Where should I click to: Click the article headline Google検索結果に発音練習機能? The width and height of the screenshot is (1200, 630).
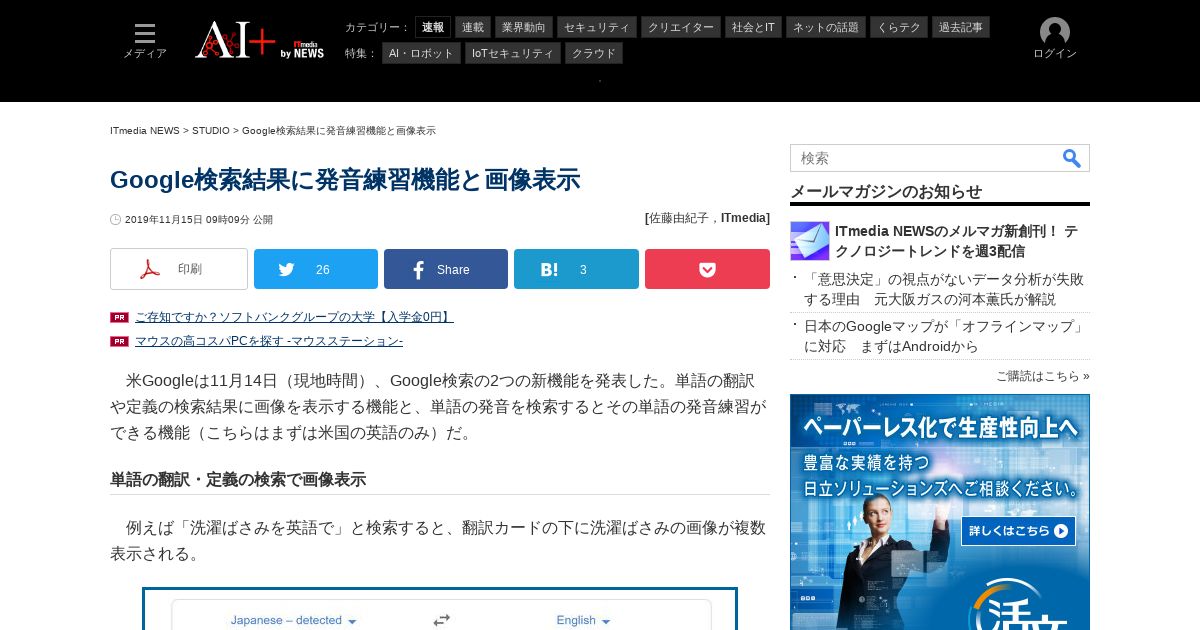345,180
